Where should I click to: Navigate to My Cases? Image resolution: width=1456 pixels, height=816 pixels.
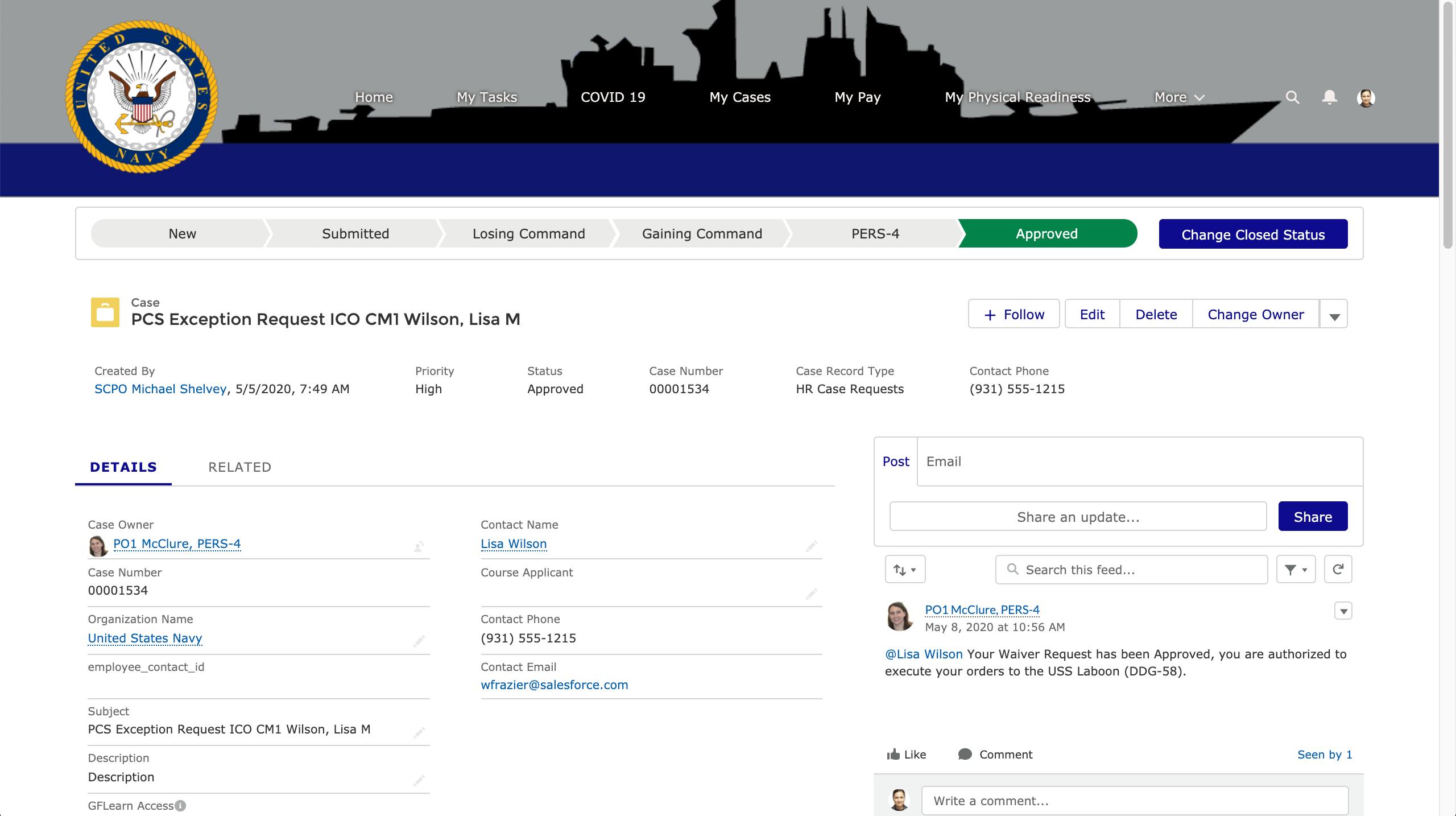click(x=739, y=97)
